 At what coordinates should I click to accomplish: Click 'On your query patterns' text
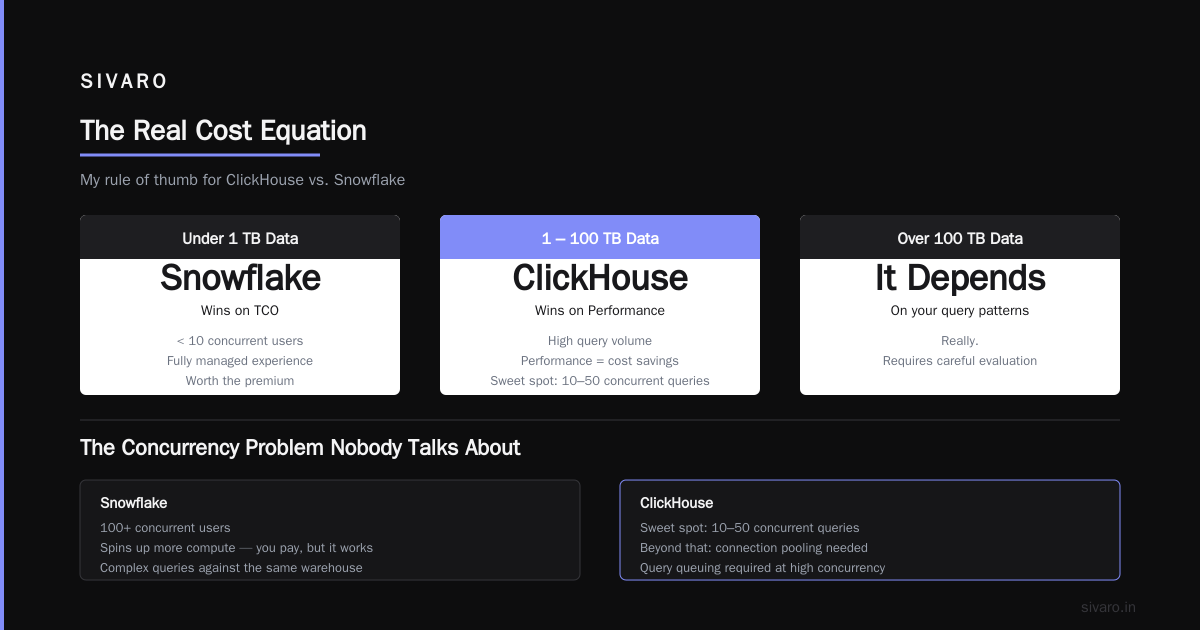click(960, 311)
